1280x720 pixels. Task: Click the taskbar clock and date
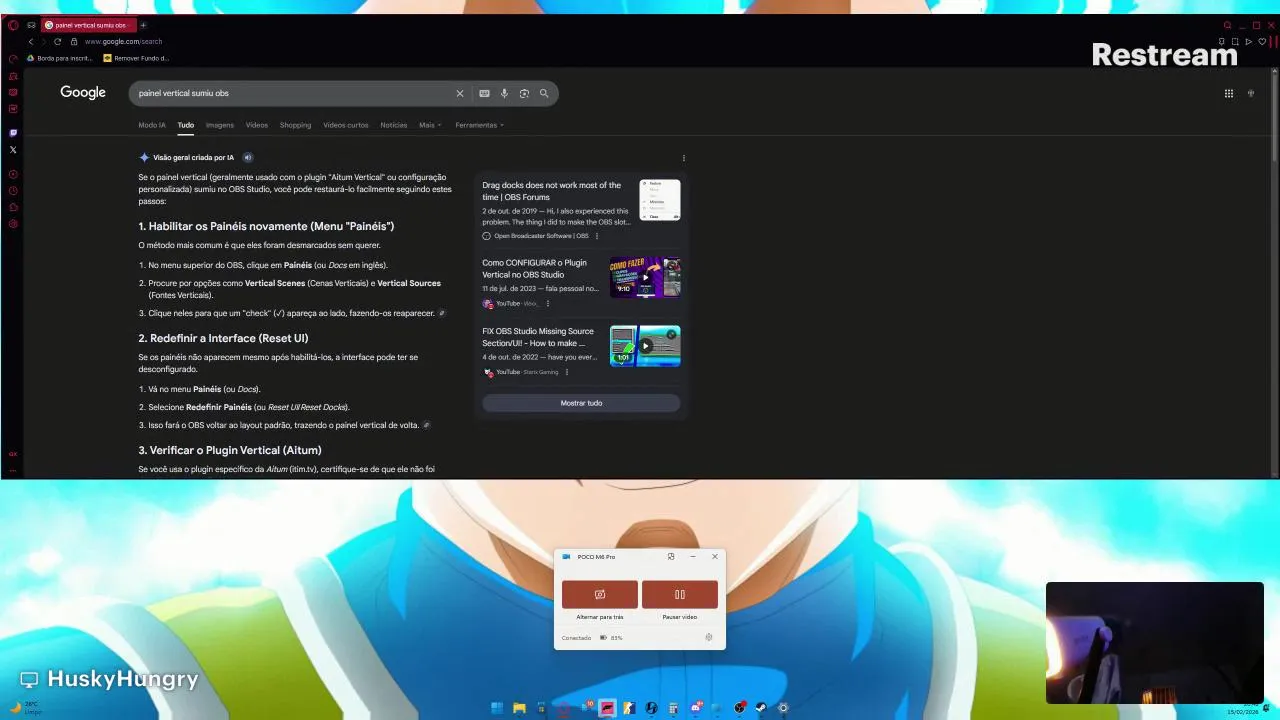[1244, 708]
